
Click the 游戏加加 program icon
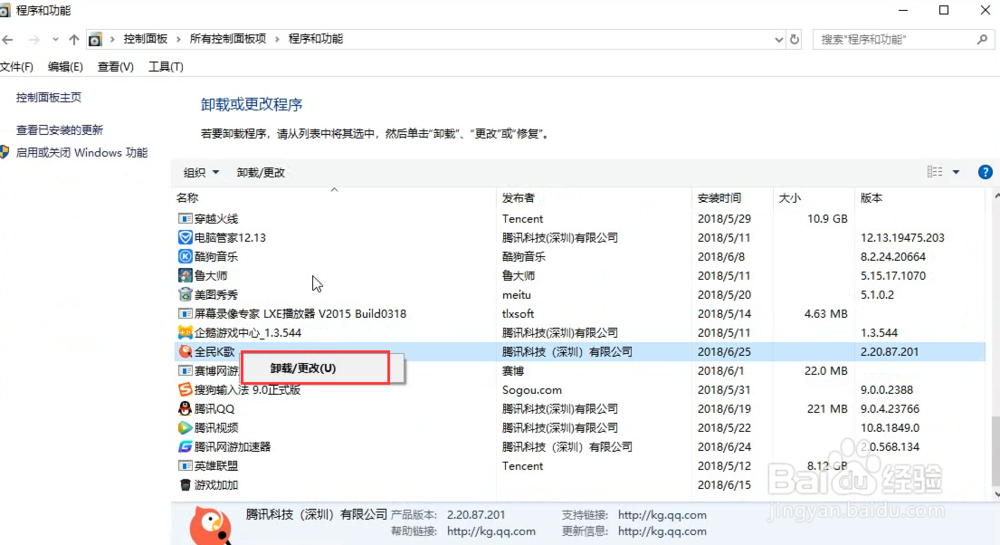(x=185, y=485)
